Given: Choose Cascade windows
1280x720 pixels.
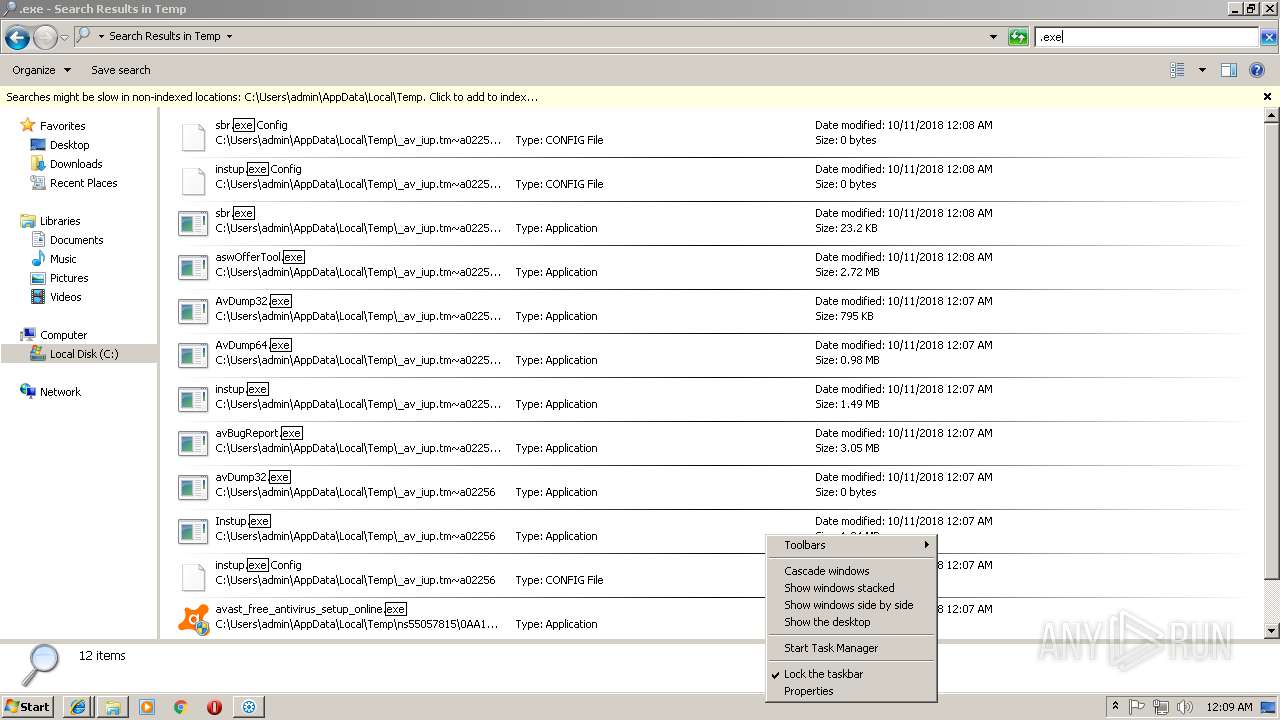Looking at the screenshot, I should [851, 571].
